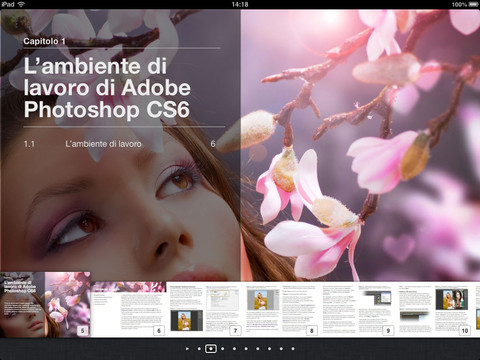Screen dimensions: 480x360
Task: Tap the Capitolo 1 heading
Action: click(x=44, y=41)
